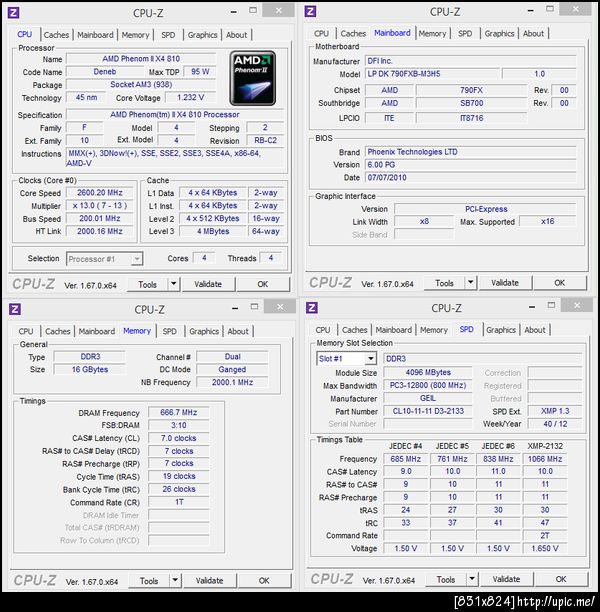Viewport: 600px width, 612px height.
Task: Click the motherboard model LP DK 790FXB-M3H5
Action: coord(432,73)
